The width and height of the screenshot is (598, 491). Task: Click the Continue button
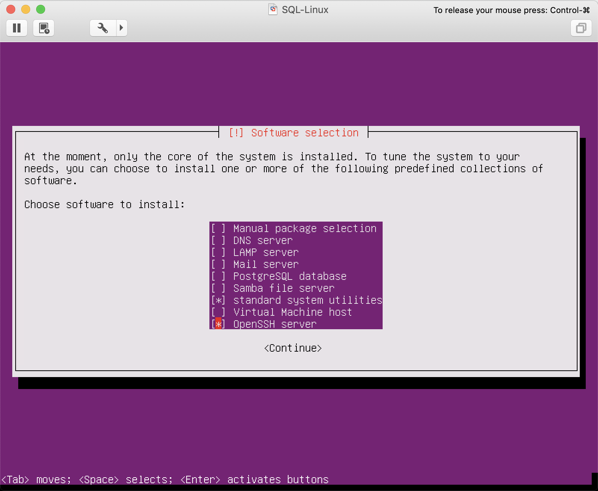[x=293, y=348]
